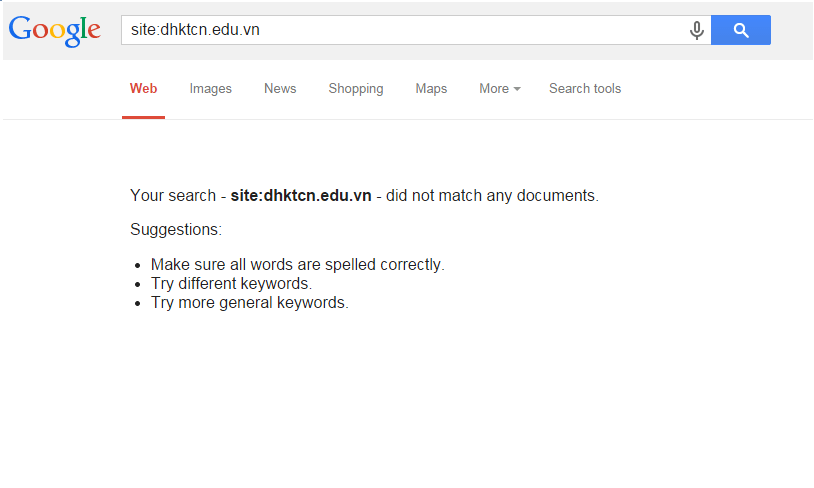Start voice search with the microphone icon
This screenshot has height=488, width=814.
[697, 30]
